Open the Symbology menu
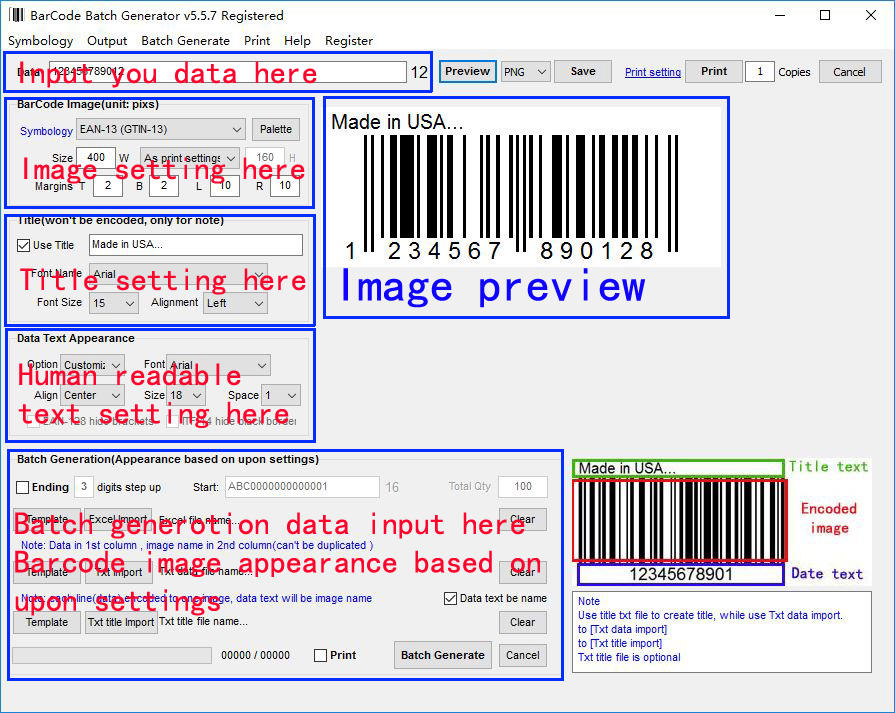Viewport: 895px width, 713px height. (41, 41)
